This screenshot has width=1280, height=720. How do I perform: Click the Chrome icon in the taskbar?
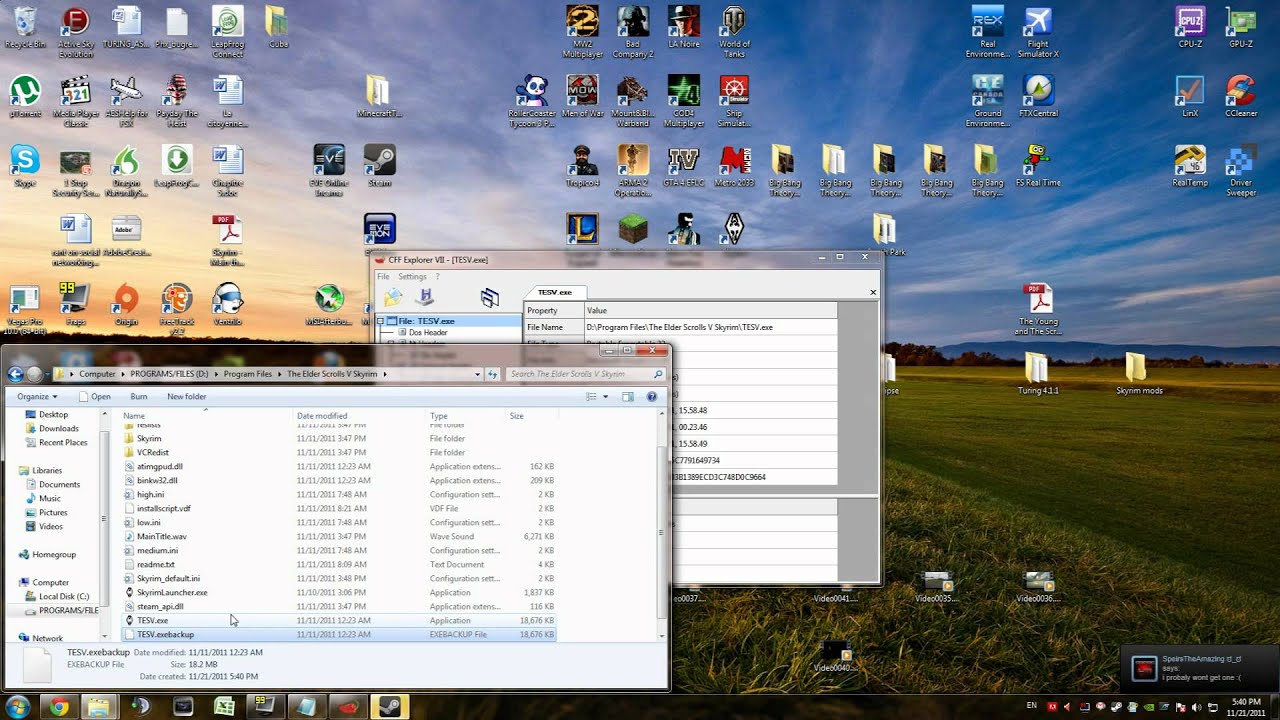pyautogui.click(x=58, y=707)
